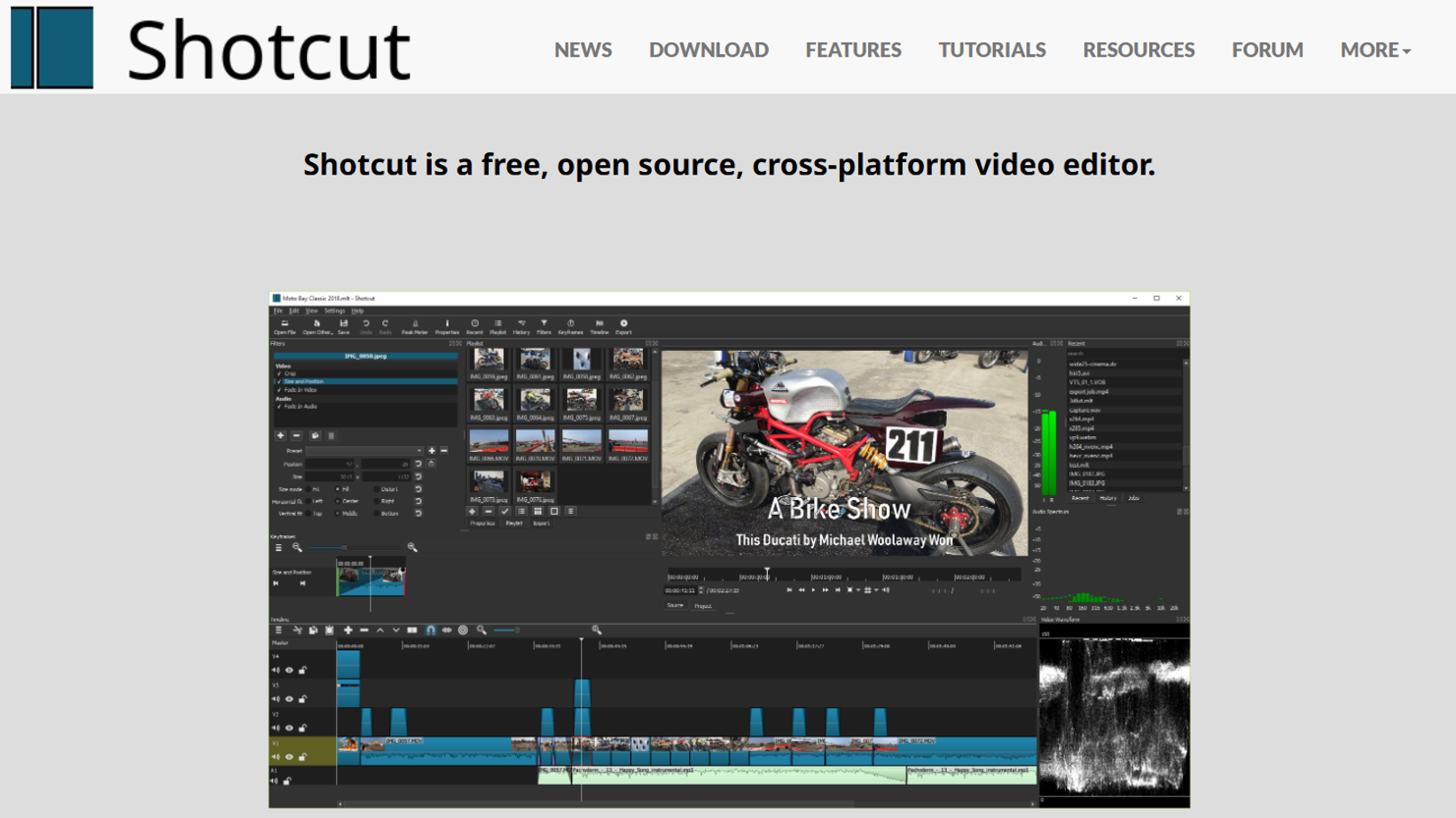Switch to the Project tab under player
Screen dimensions: 1456x818
tap(702, 606)
